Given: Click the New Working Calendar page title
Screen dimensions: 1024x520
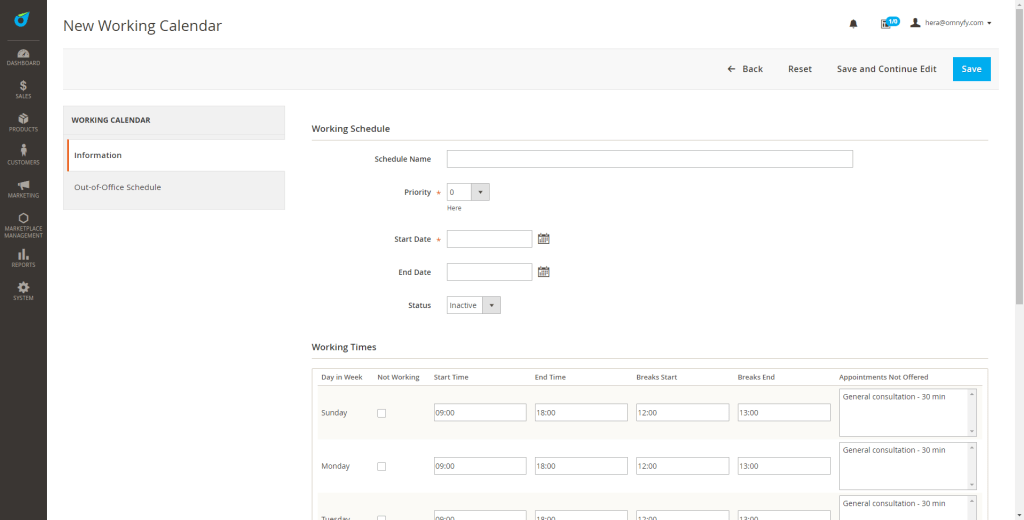Looking at the screenshot, I should 142,25.
